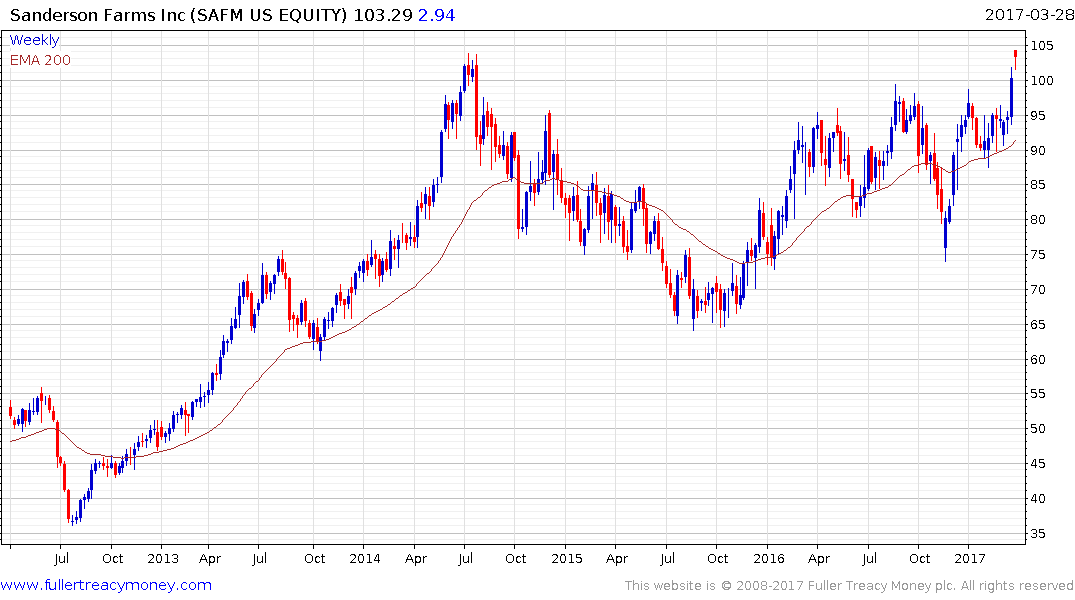Image resolution: width=1075 pixels, height=600 pixels.
Task: Click the Sanderson Farms Inc chart title
Action: 178,14
